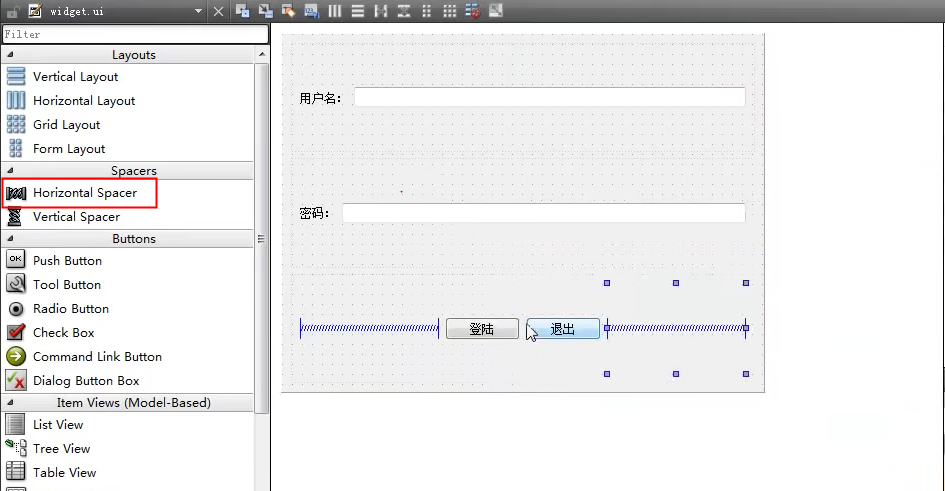Apply Lay Out in a Form Layout
Viewport: 945px width, 491px height.
tap(426, 11)
